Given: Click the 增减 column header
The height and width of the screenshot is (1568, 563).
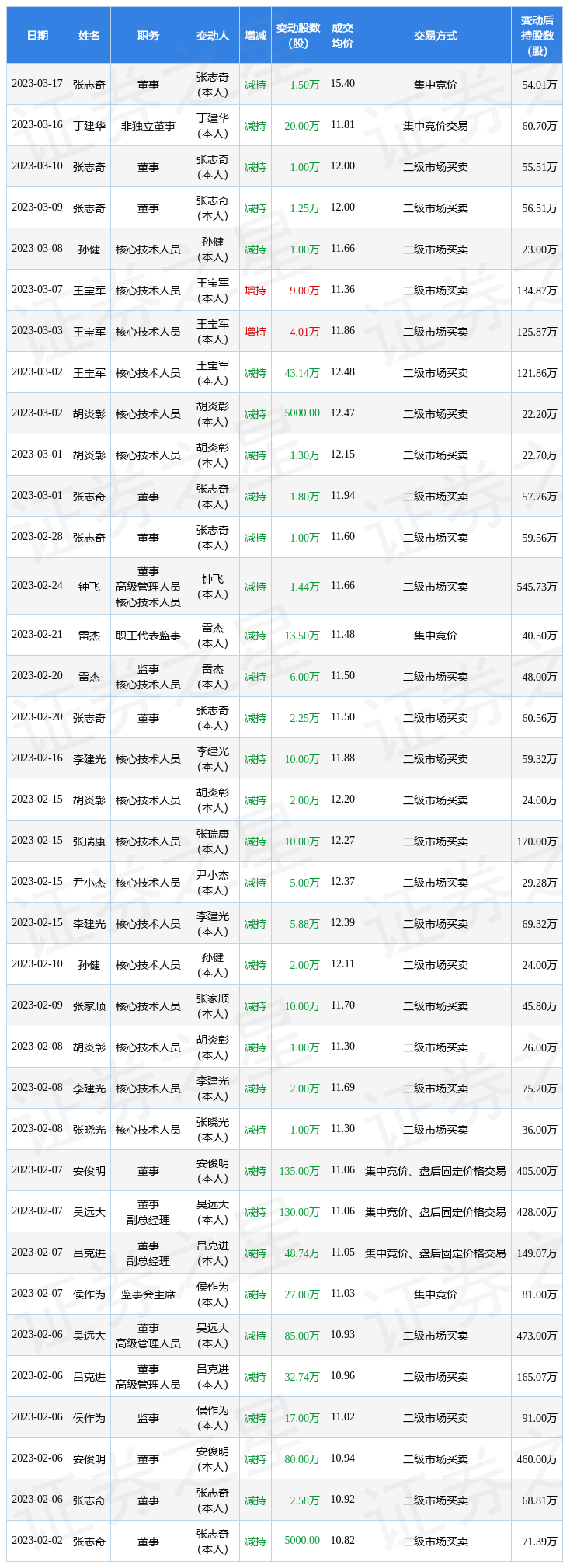Looking at the screenshot, I should point(255,36).
